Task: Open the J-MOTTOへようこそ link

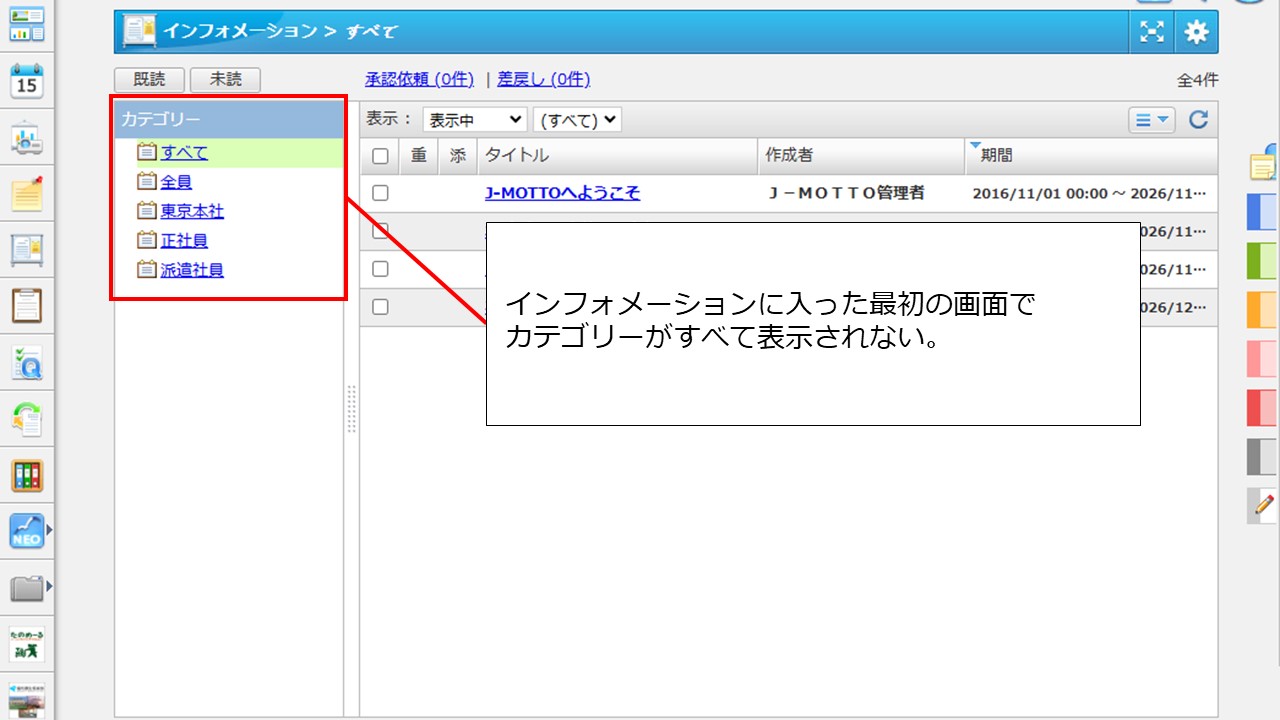Action: click(x=562, y=193)
